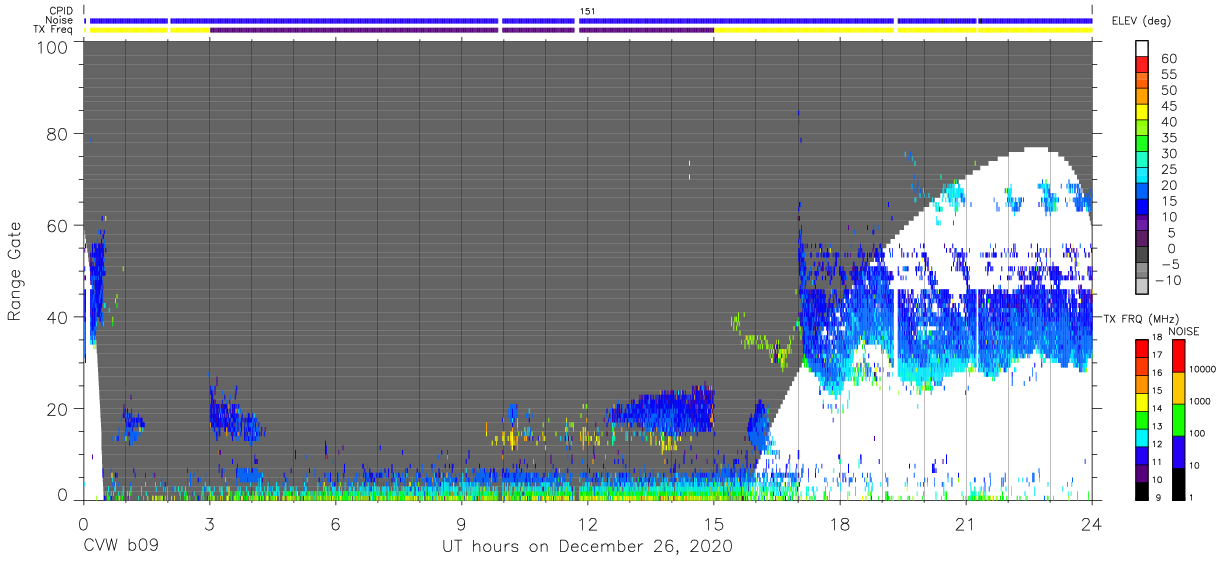Click the 'TX FRQ (MHz)' legend title

[x=1139, y=318]
